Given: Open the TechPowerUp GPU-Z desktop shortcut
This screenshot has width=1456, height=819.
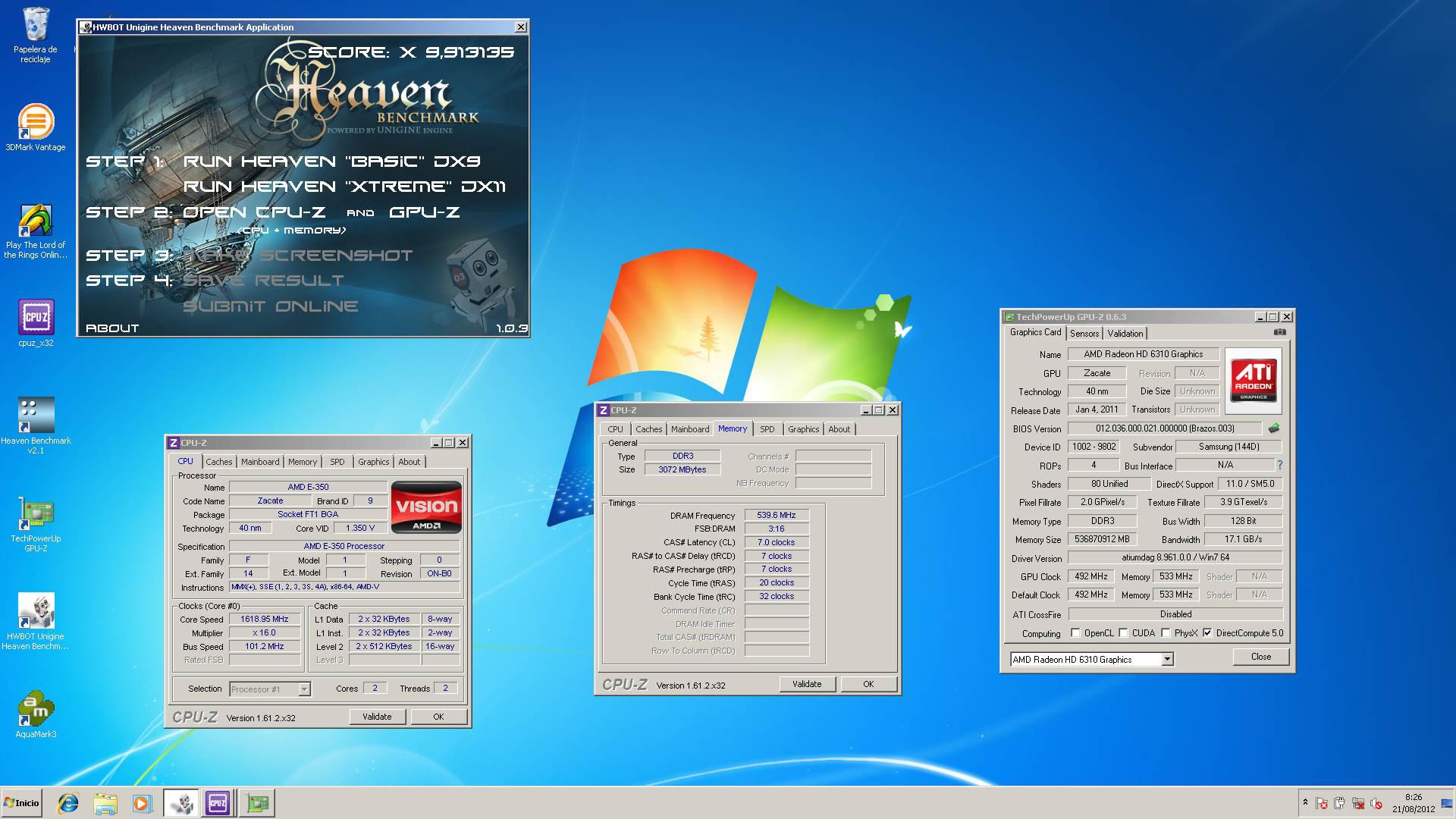Looking at the screenshot, I should point(36,523).
